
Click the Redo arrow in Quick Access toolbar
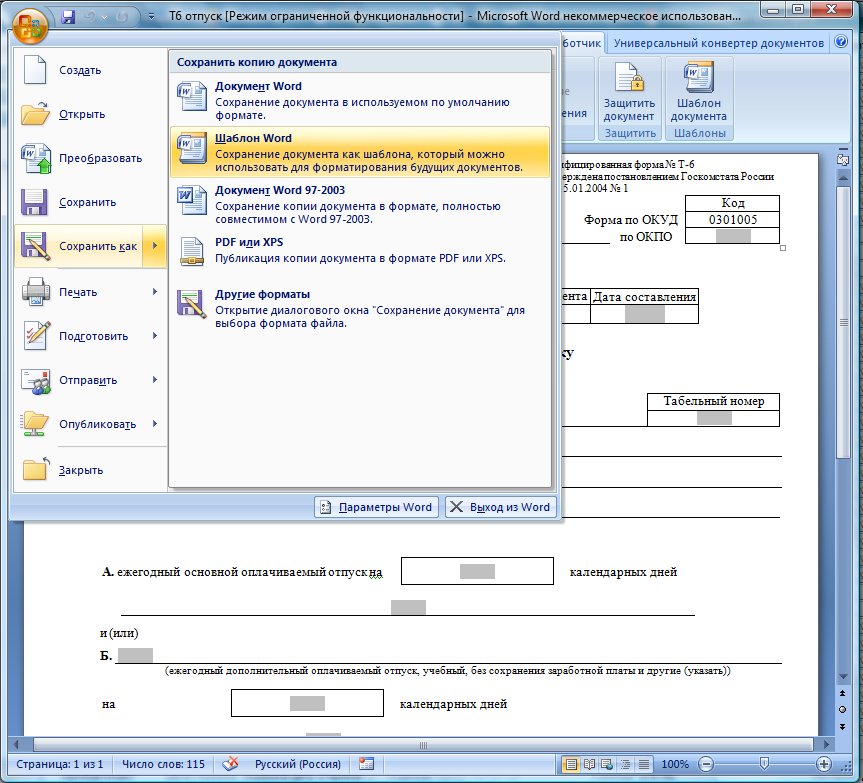122,17
